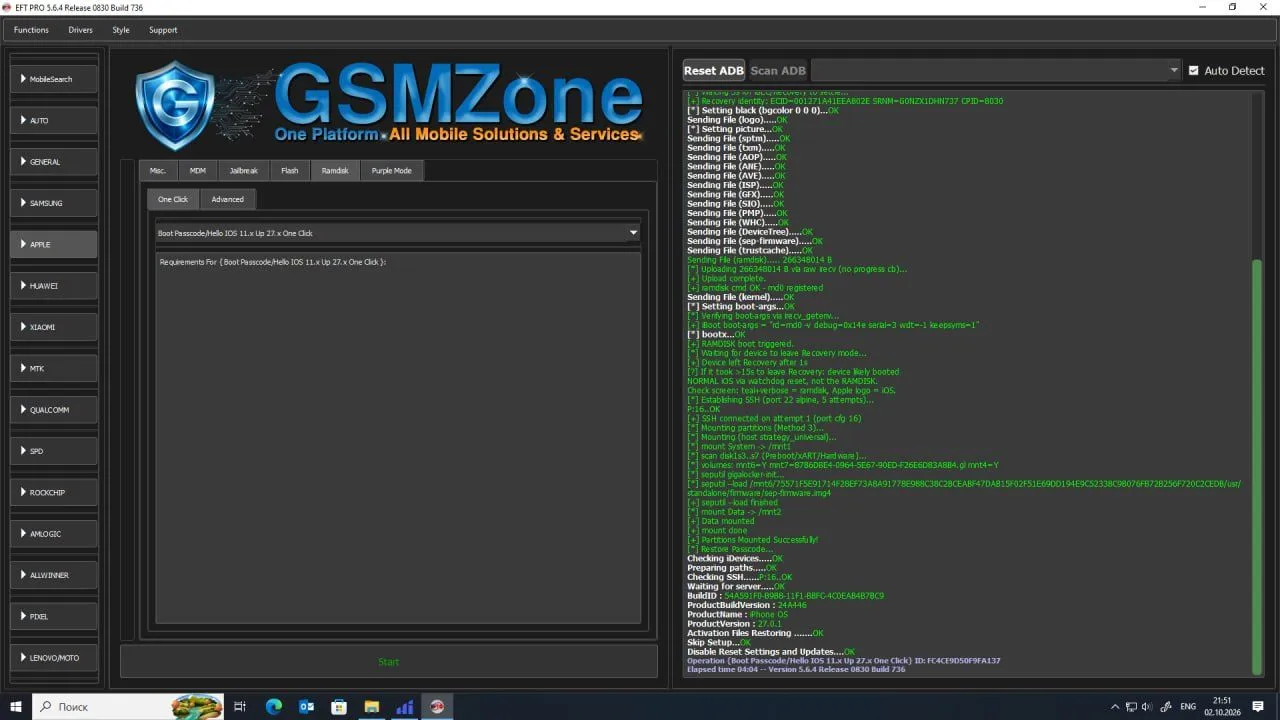The height and width of the screenshot is (720, 1280).
Task: Click the log panel vertical scrollbar
Action: pyautogui.click(x=1257, y=466)
